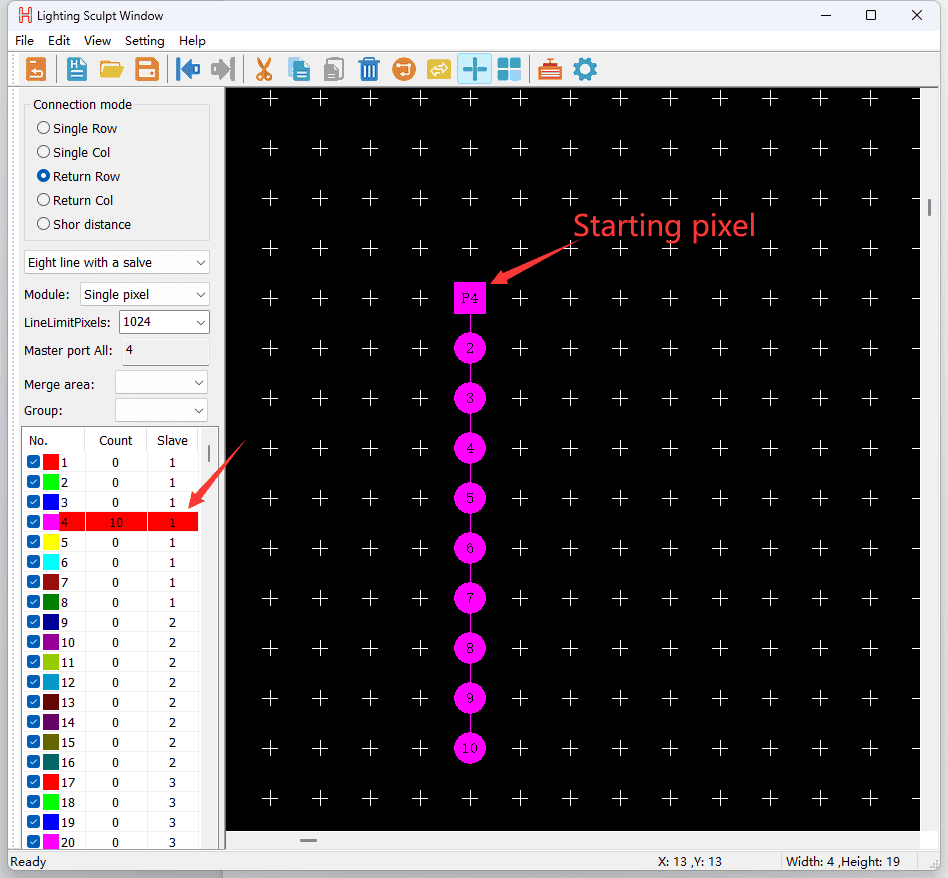Viewport: 948px width, 878px height.
Task: Expand the Module Single pixel dropdown
Action: click(x=145, y=295)
